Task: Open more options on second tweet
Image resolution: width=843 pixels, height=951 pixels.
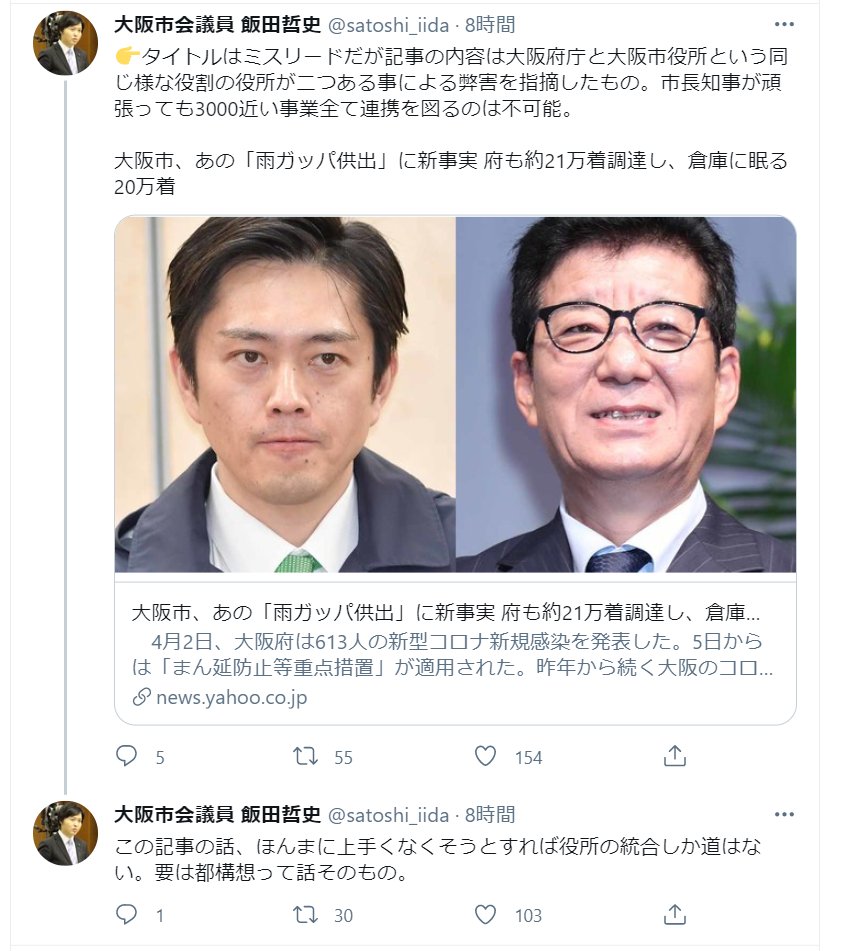Action: pos(784,815)
